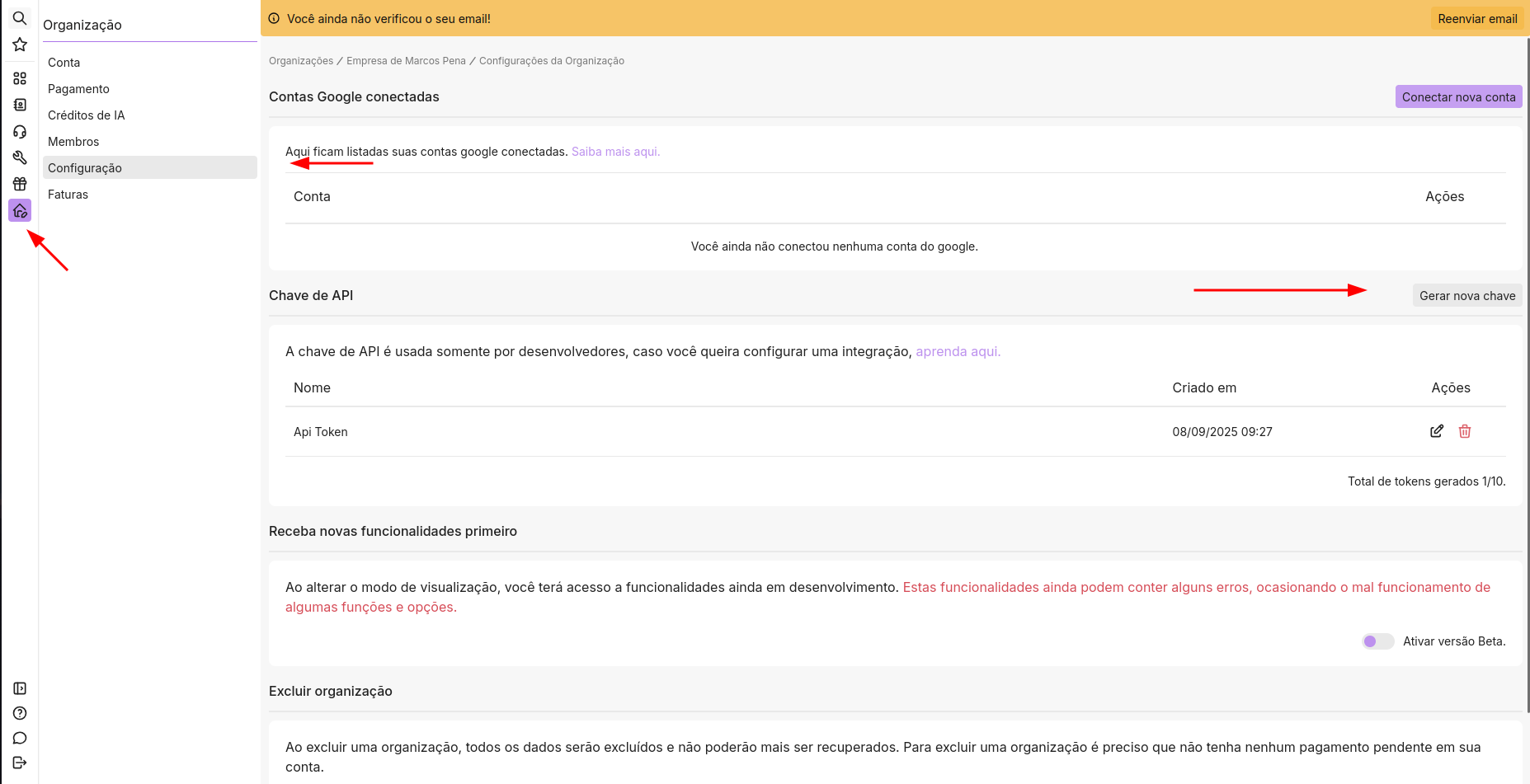This screenshot has width=1530, height=784.
Task: Select the highlighted organization house icon
Action: coord(20,210)
